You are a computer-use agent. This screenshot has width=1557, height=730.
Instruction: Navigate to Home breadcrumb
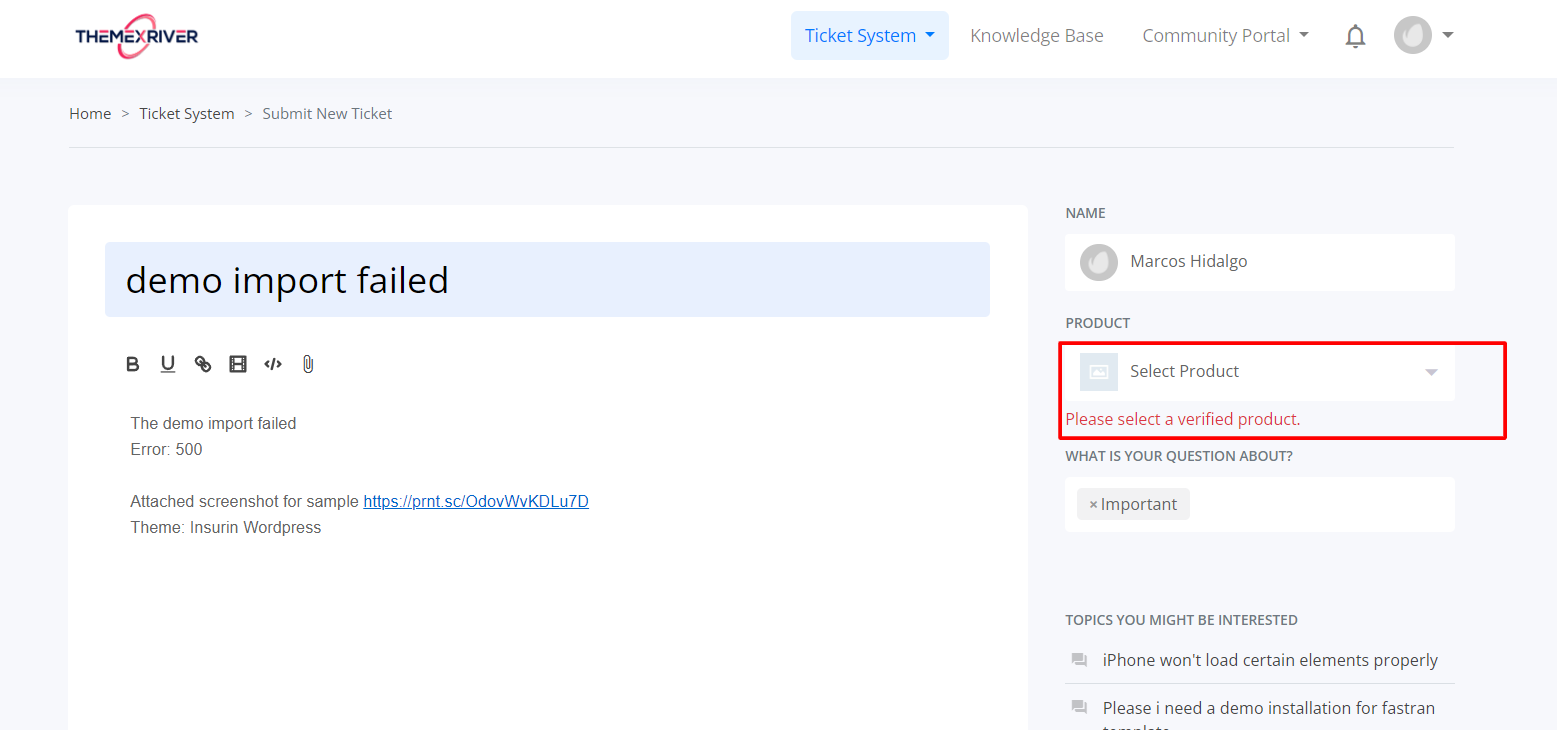[90, 114]
